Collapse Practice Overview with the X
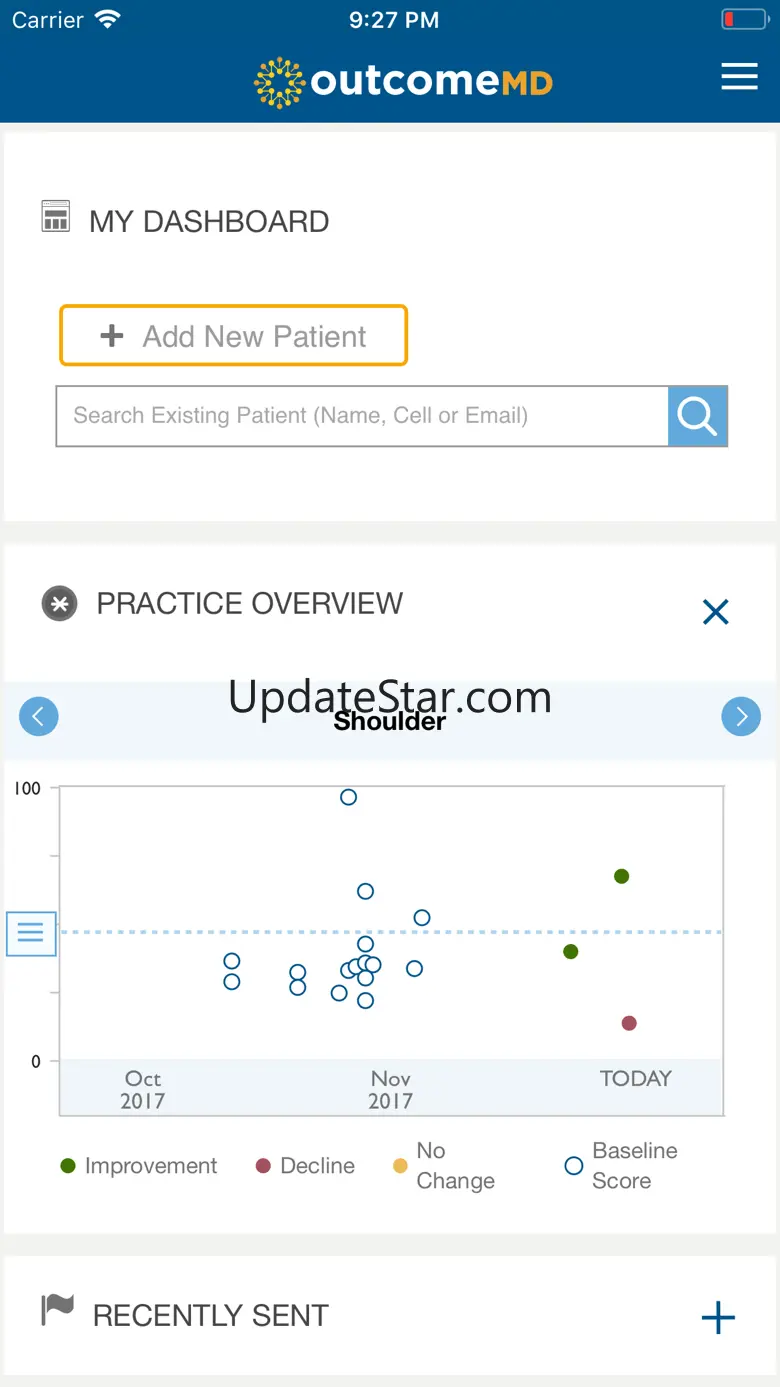This screenshot has width=780, height=1387. [716, 612]
